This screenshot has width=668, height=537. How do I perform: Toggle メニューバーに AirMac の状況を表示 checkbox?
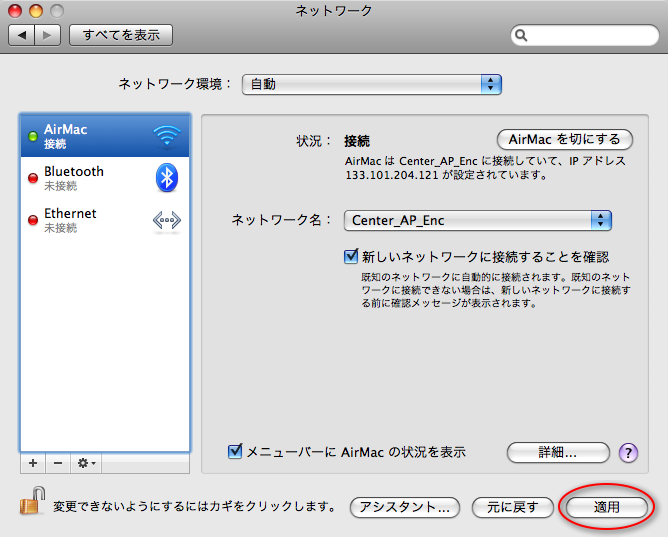pyautogui.click(x=235, y=451)
